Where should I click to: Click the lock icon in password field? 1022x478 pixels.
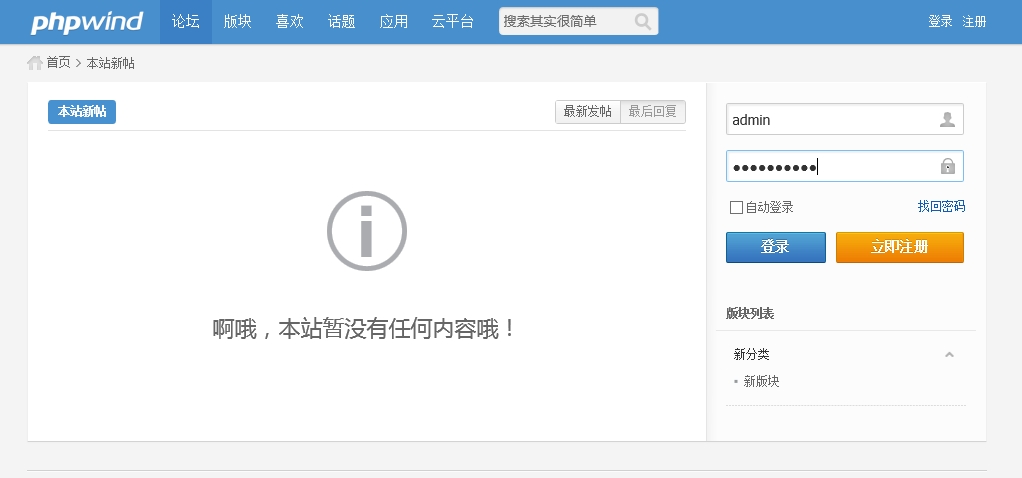click(948, 166)
